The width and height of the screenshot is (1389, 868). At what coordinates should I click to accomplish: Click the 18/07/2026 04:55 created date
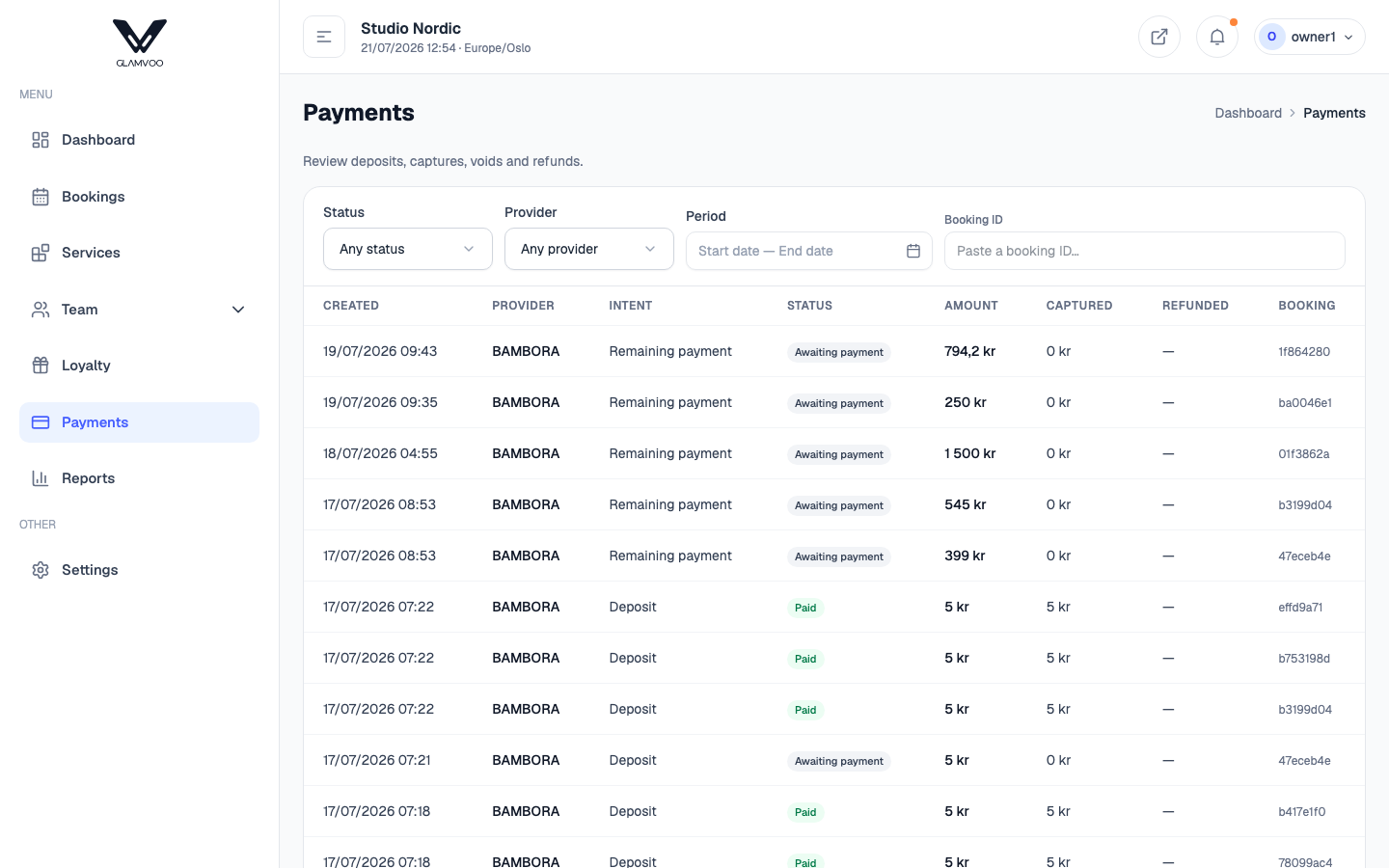tap(380, 453)
